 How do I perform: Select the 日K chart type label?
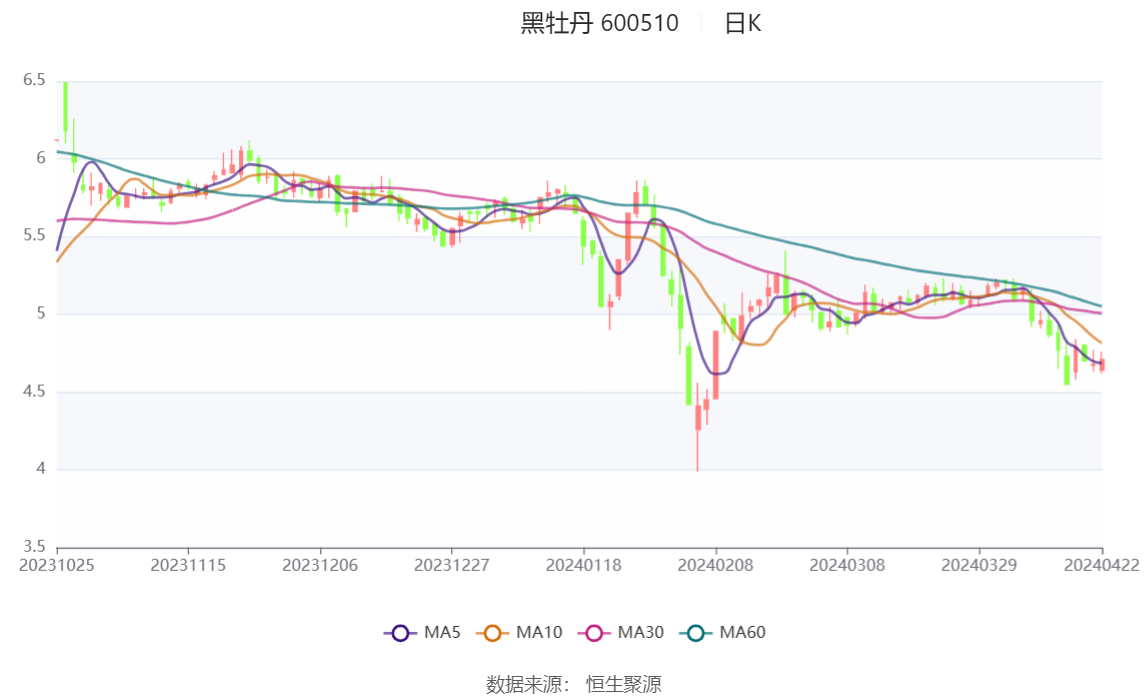pyautogui.click(x=743, y=23)
